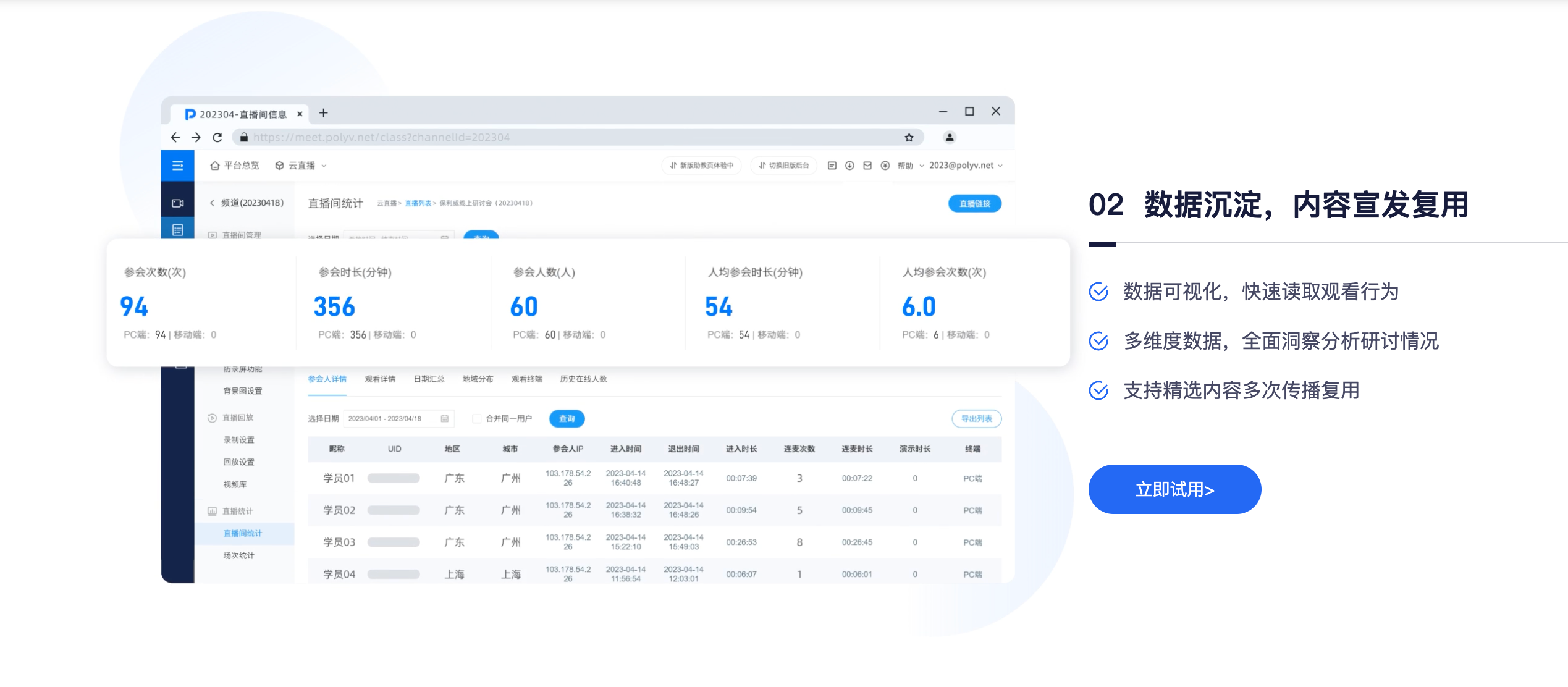Switch to the 观看终端 tab
The width and height of the screenshot is (1568, 687).
tap(527, 379)
